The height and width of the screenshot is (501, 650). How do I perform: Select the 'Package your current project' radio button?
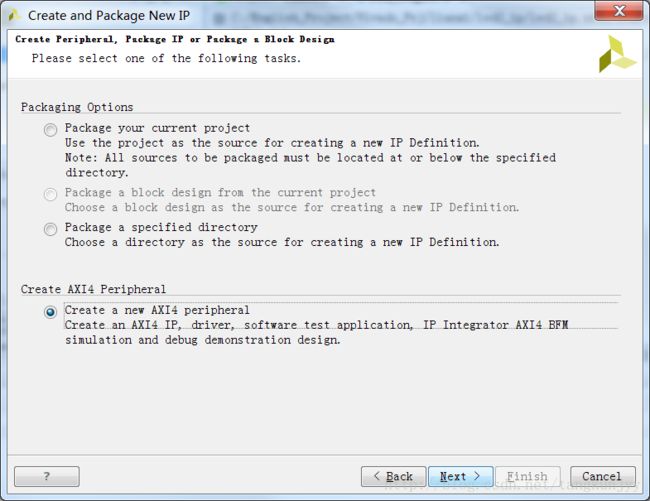point(51,130)
